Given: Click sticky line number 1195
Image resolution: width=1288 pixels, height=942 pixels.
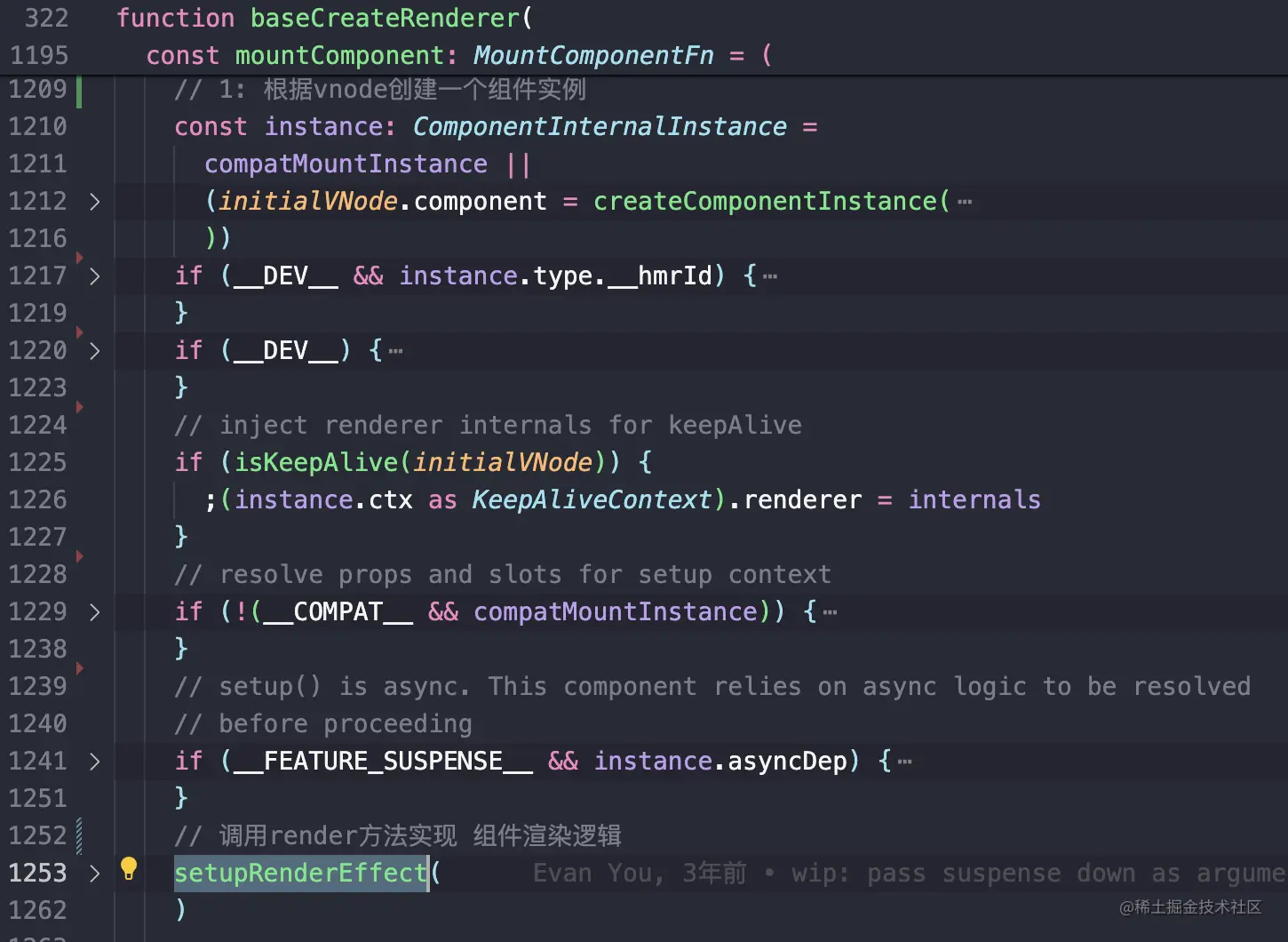Looking at the screenshot, I should (x=37, y=55).
